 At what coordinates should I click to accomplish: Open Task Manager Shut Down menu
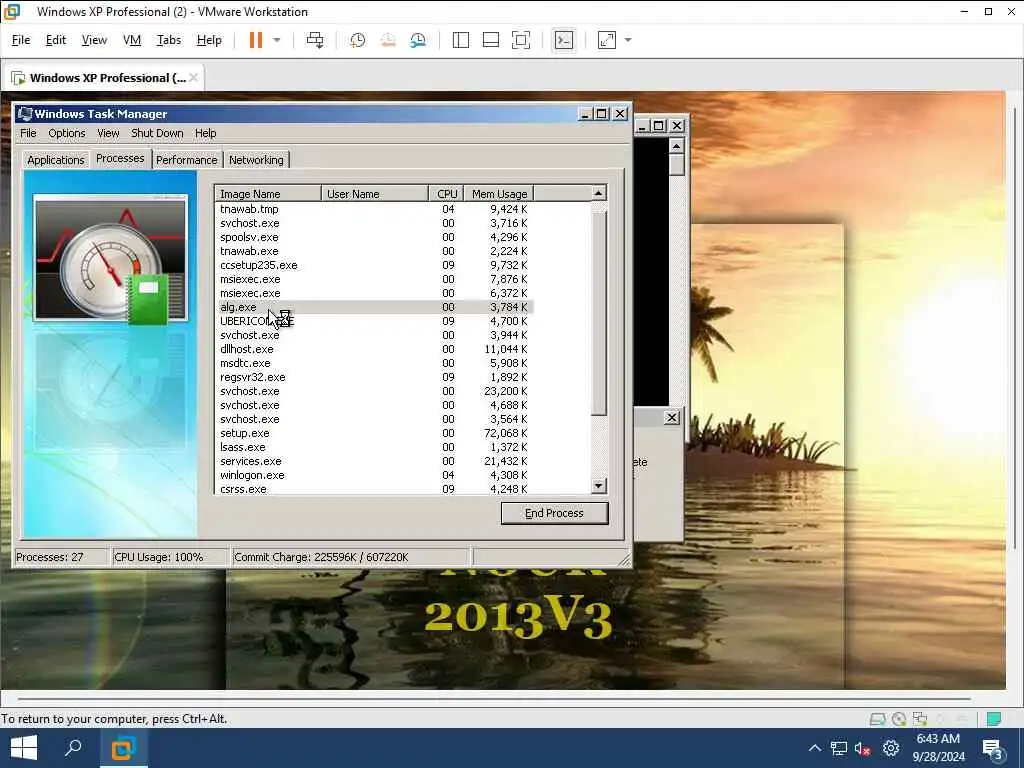click(x=157, y=133)
